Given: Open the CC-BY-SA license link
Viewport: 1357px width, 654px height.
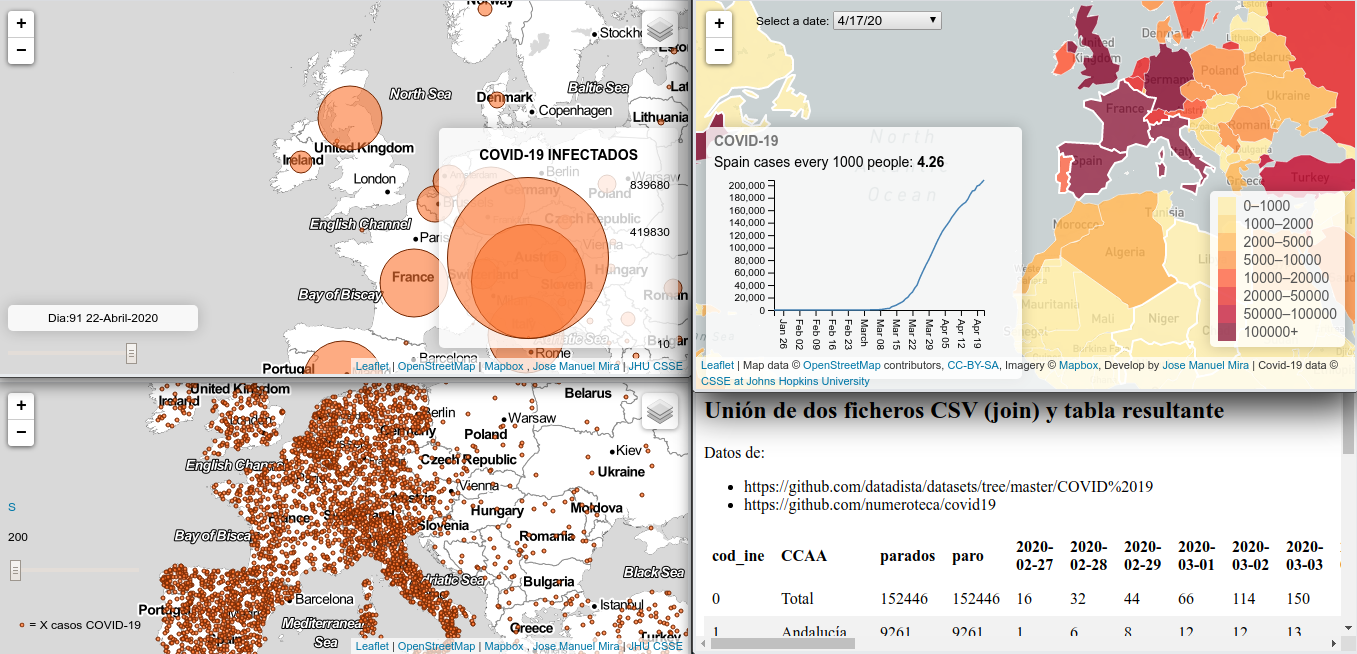Looking at the screenshot, I should click(x=972, y=366).
